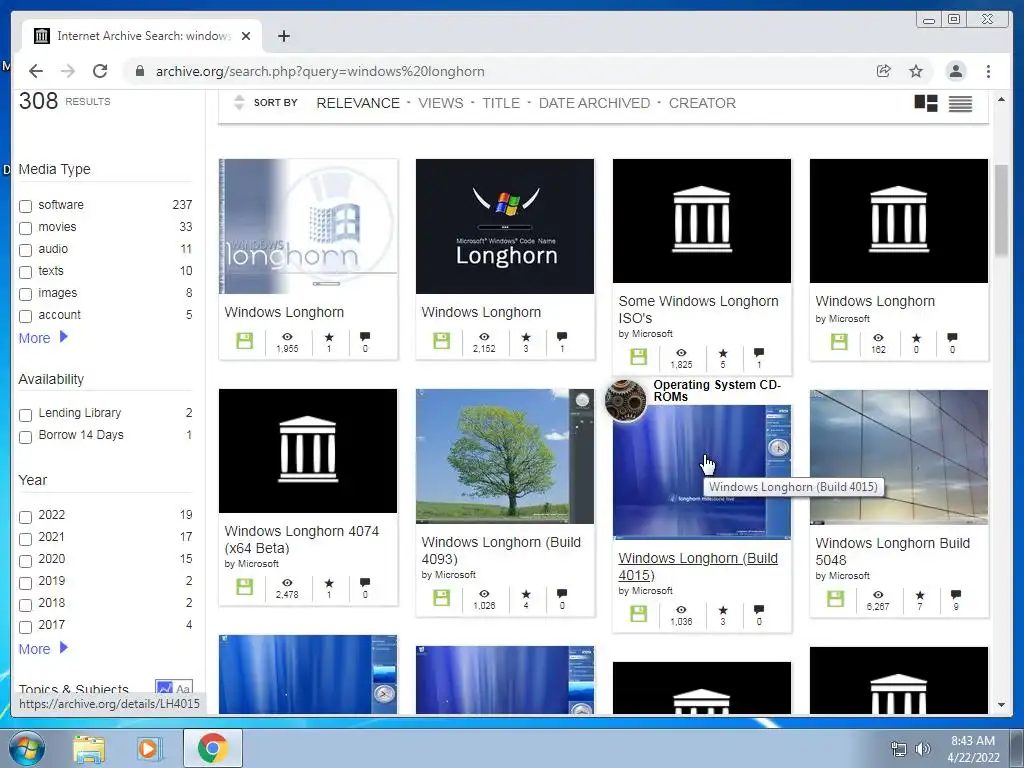
Task: Check the texts media type filter
Action: [25, 272]
